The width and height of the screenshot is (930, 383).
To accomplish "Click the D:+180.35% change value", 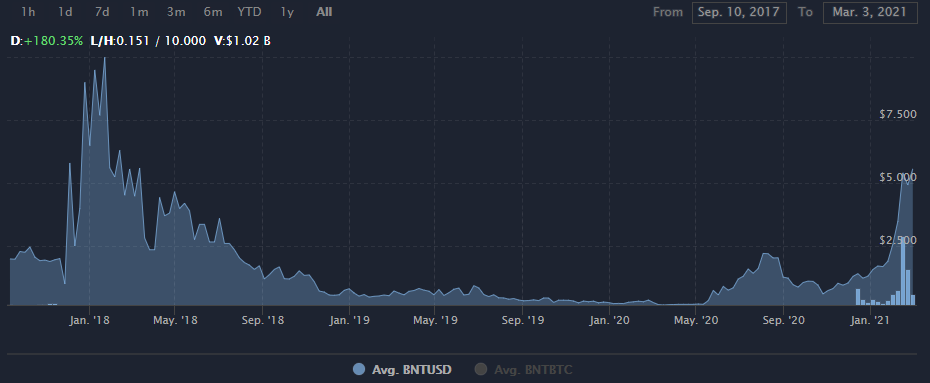I will pyautogui.click(x=47, y=41).
